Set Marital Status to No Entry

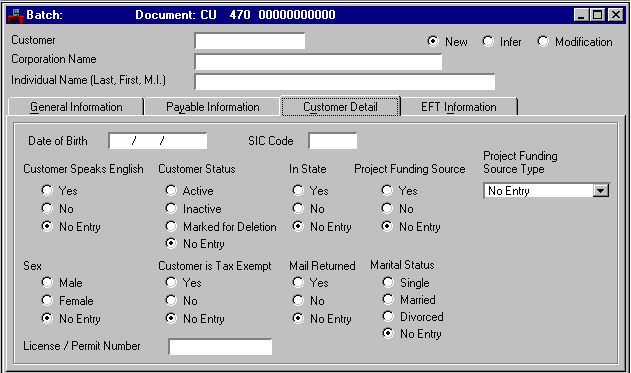click(388, 333)
